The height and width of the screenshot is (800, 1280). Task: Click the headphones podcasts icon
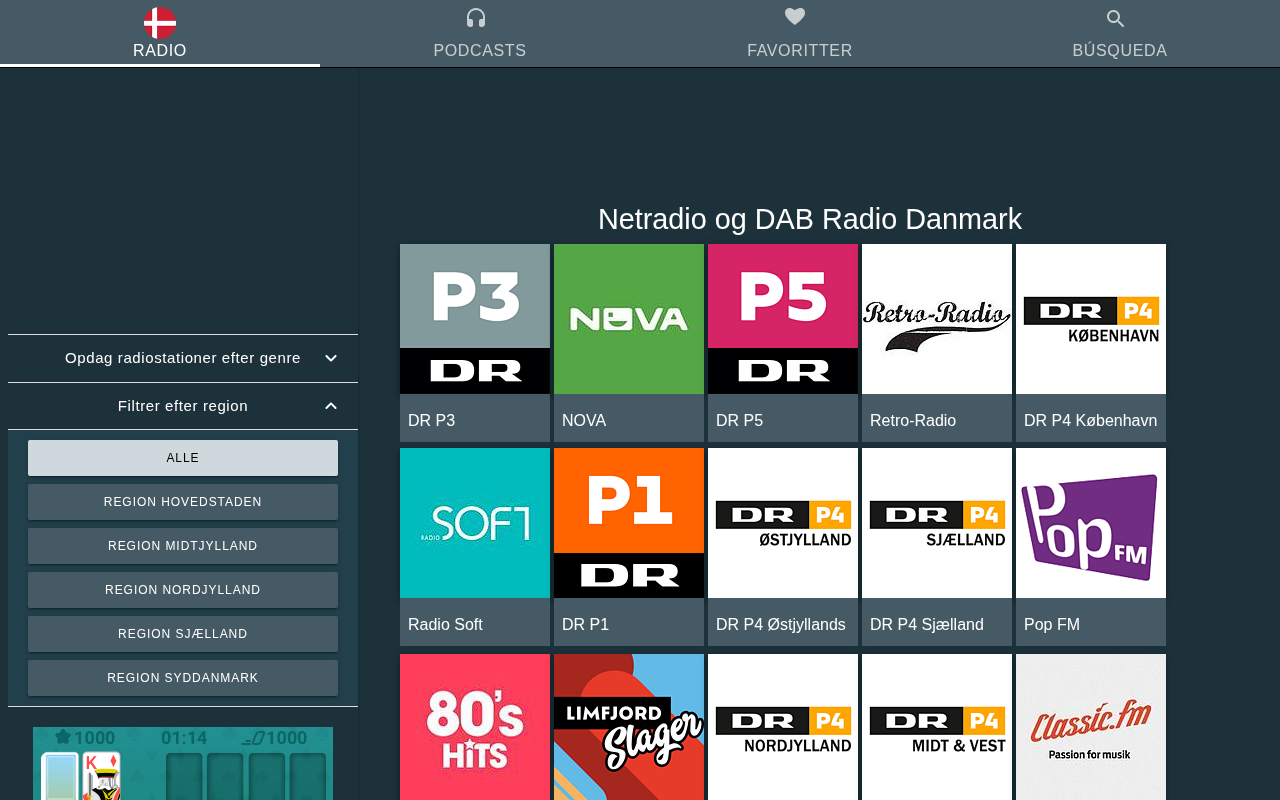(476, 18)
